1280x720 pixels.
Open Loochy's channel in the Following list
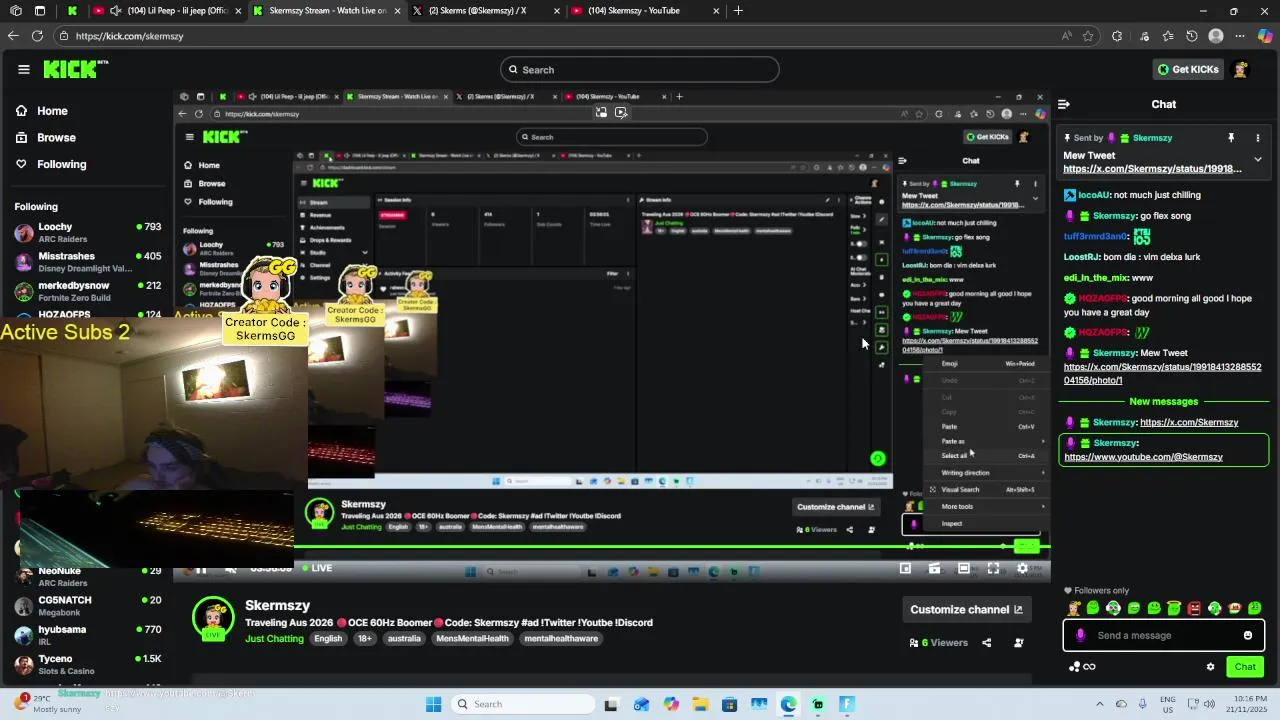(87, 233)
